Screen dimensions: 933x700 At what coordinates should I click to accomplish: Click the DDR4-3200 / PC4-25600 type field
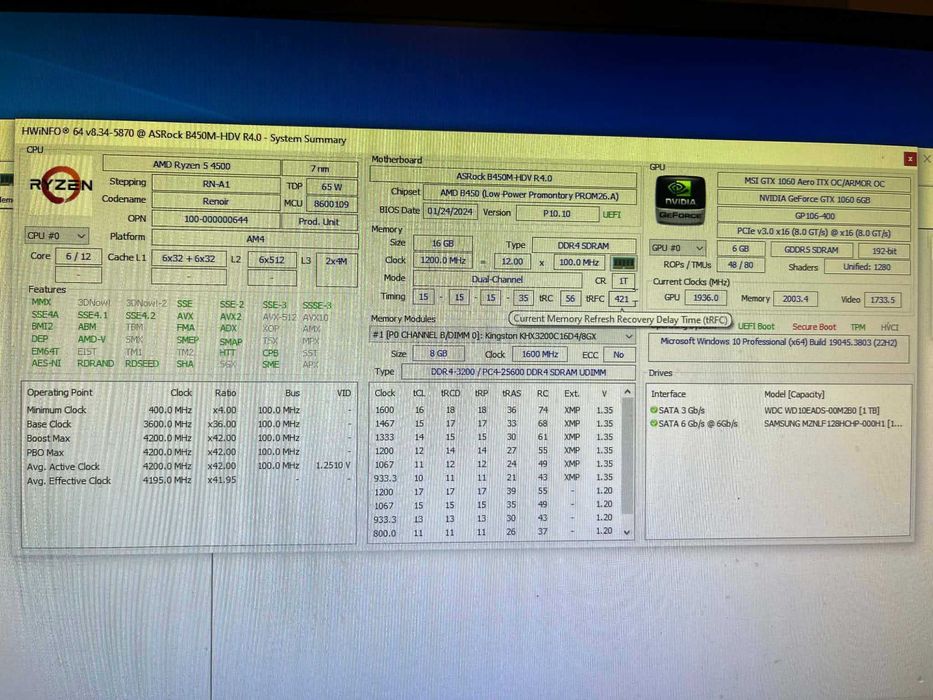coord(518,372)
